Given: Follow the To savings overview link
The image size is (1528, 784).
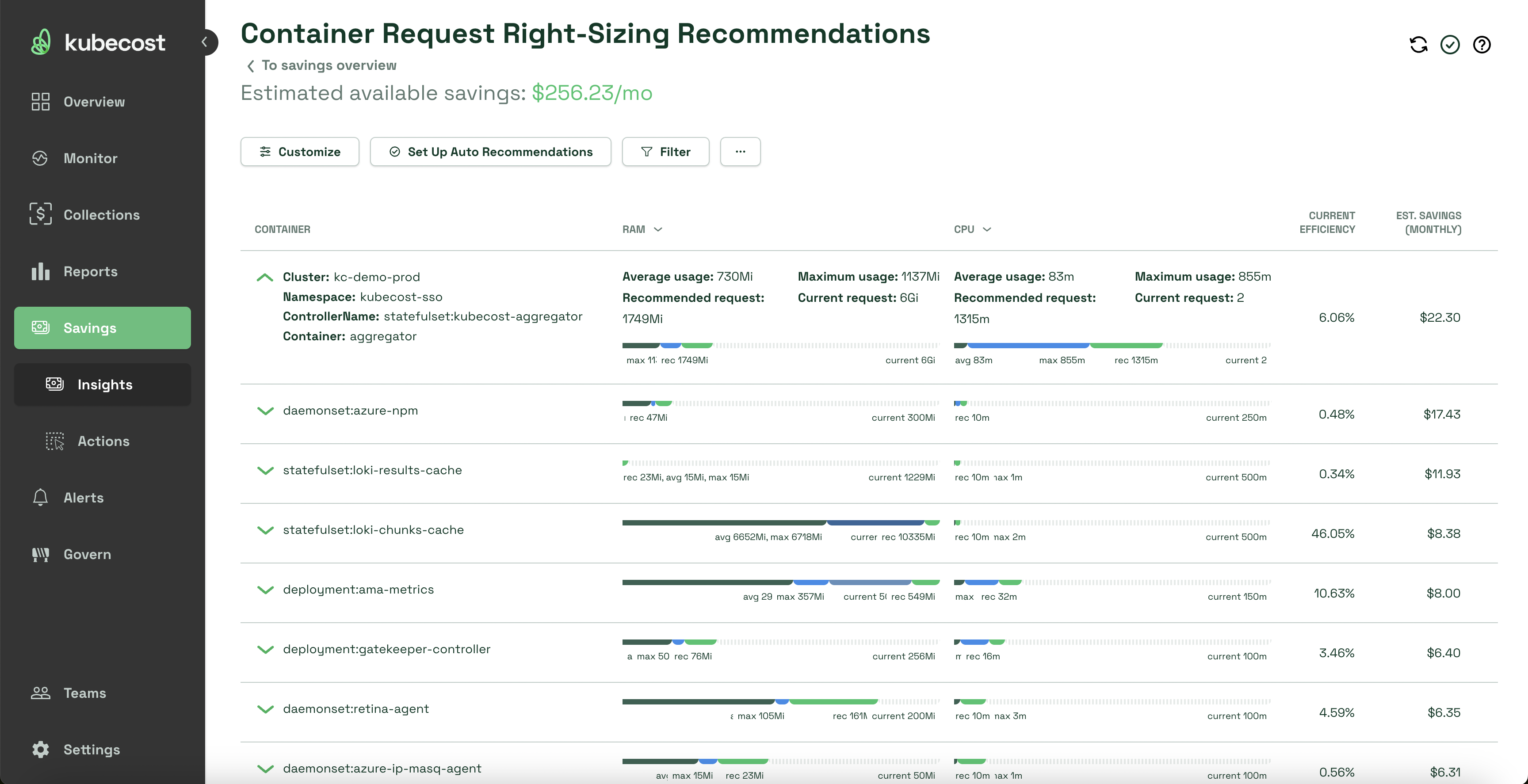Looking at the screenshot, I should 329,65.
